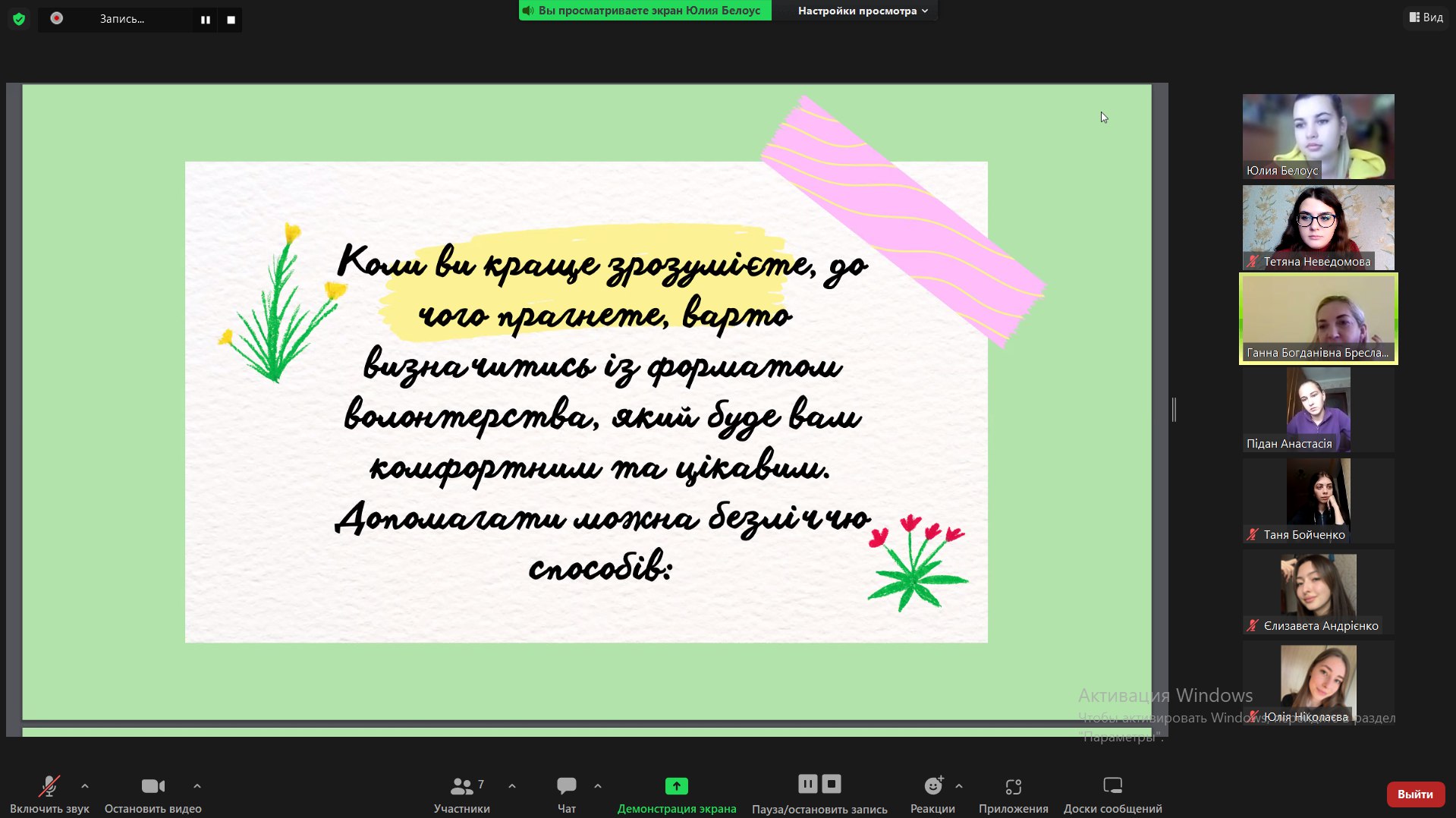
Task: Start Демонстрация экрана screen share
Action: (676, 794)
